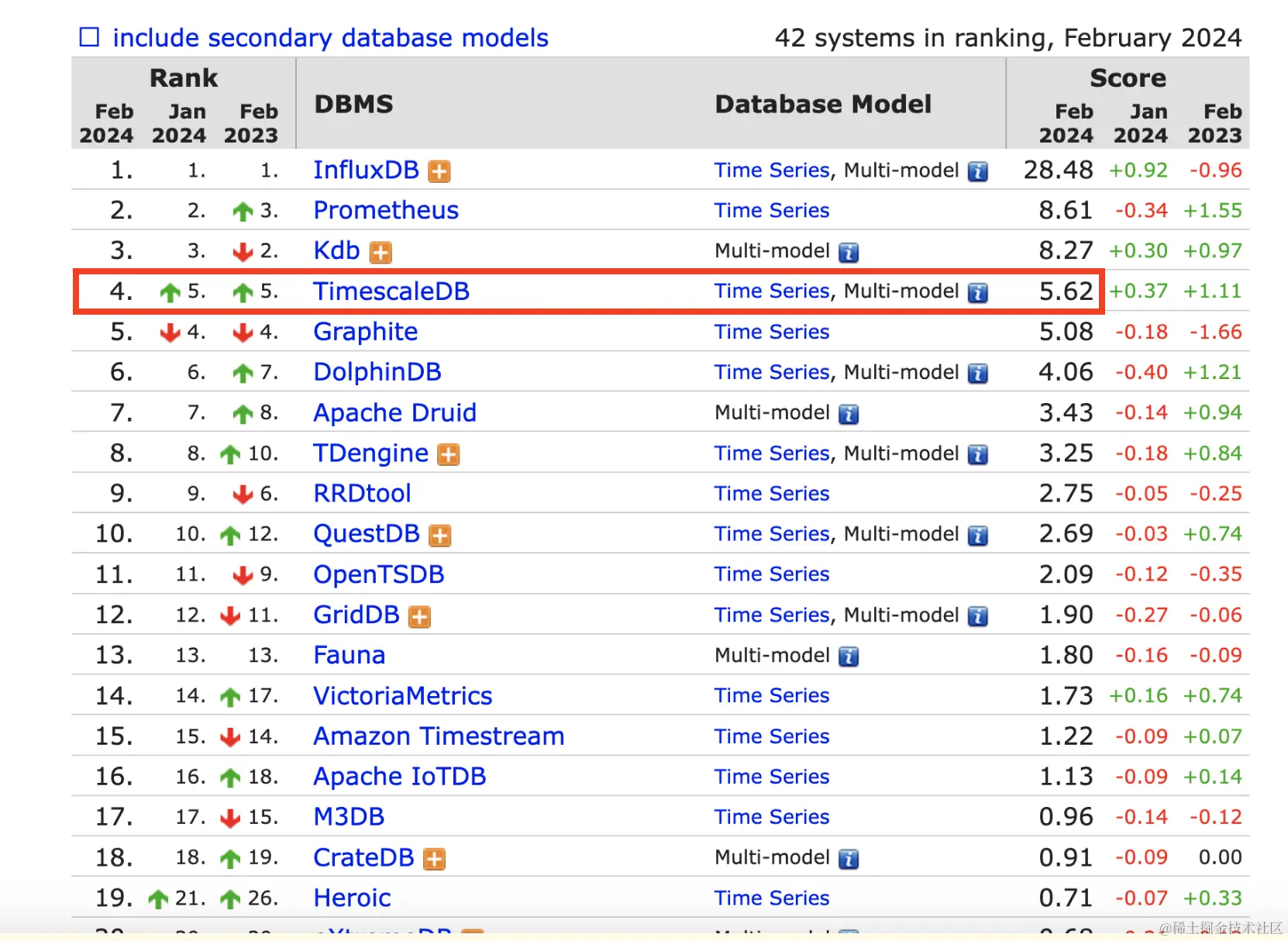Click the Database Model column header
Viewport: 1288px width, 941px height.
(823, 104)
